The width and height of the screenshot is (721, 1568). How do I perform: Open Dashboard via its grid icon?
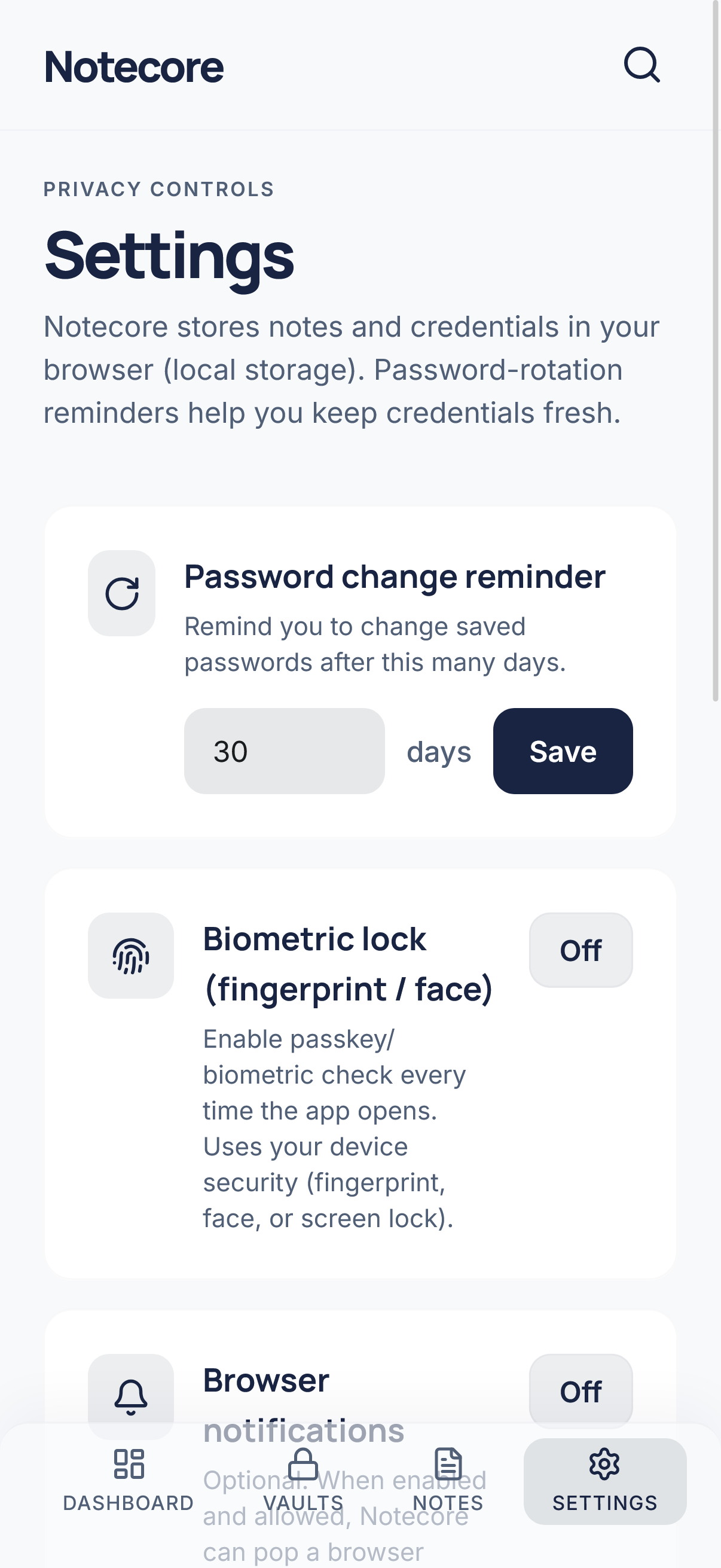(129, 1464)
